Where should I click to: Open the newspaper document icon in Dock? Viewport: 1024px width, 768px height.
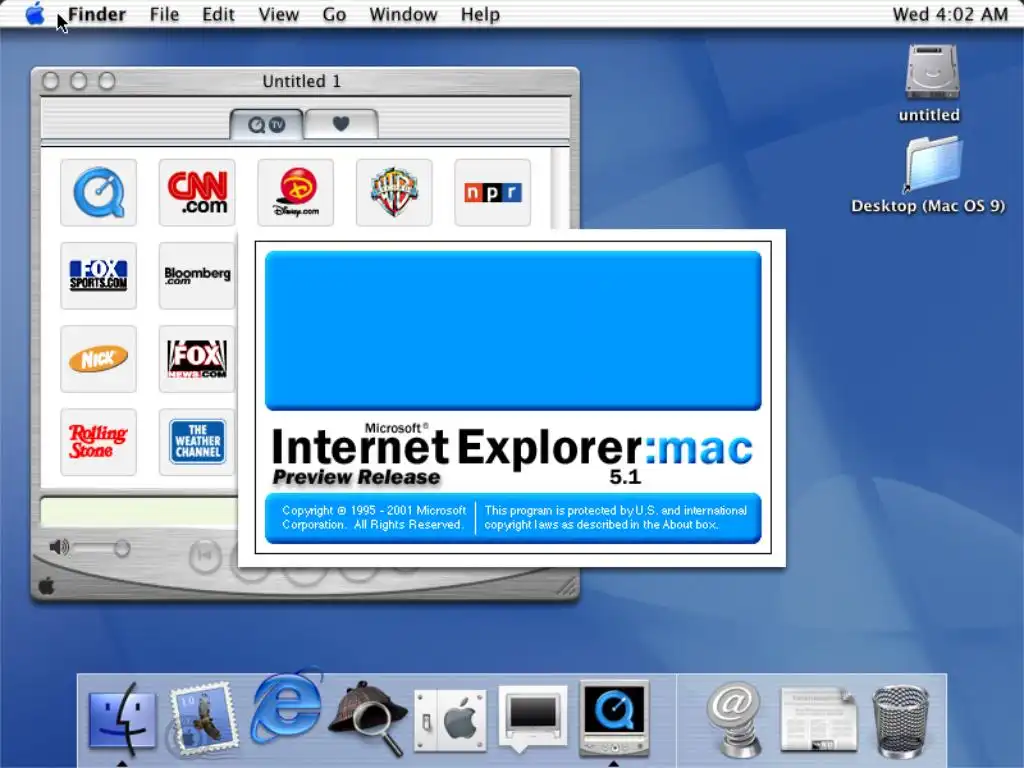coord(819,718)
